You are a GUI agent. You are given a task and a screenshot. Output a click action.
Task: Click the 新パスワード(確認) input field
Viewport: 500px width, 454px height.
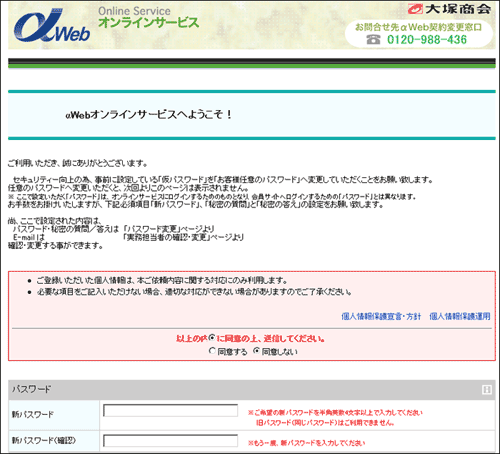[170, 440]
